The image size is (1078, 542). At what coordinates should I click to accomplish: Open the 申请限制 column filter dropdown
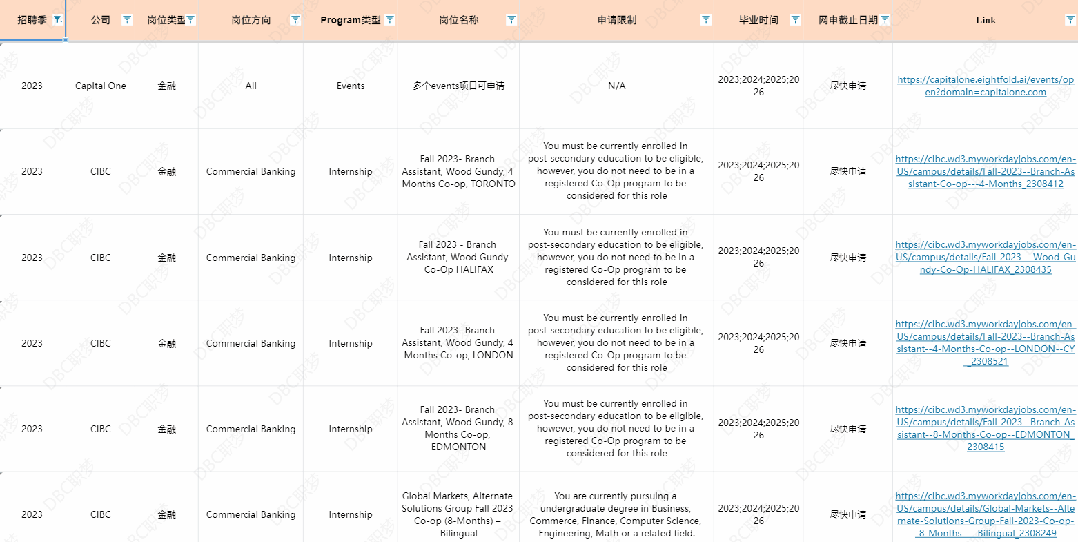click(x=706, y=20)
